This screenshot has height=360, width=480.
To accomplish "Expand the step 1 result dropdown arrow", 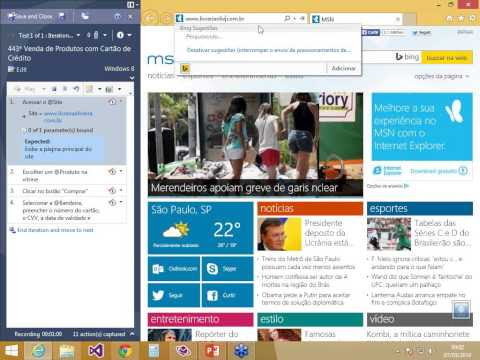I will [121, 101].
